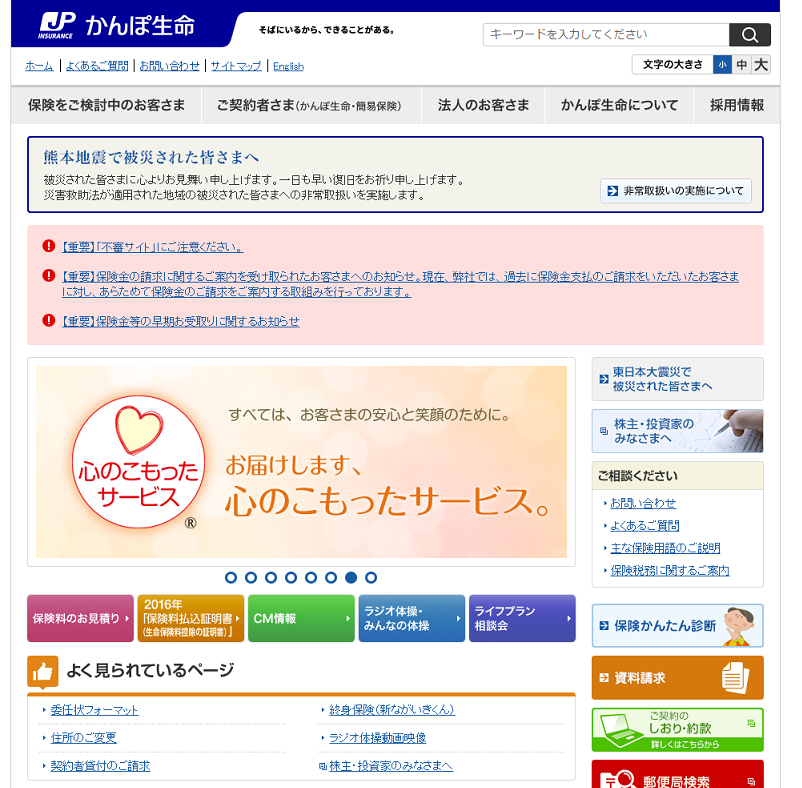Click laptop icon on しおり・約款 banner
Viewport: 802px width, 788px height.
tap(620, 730)
